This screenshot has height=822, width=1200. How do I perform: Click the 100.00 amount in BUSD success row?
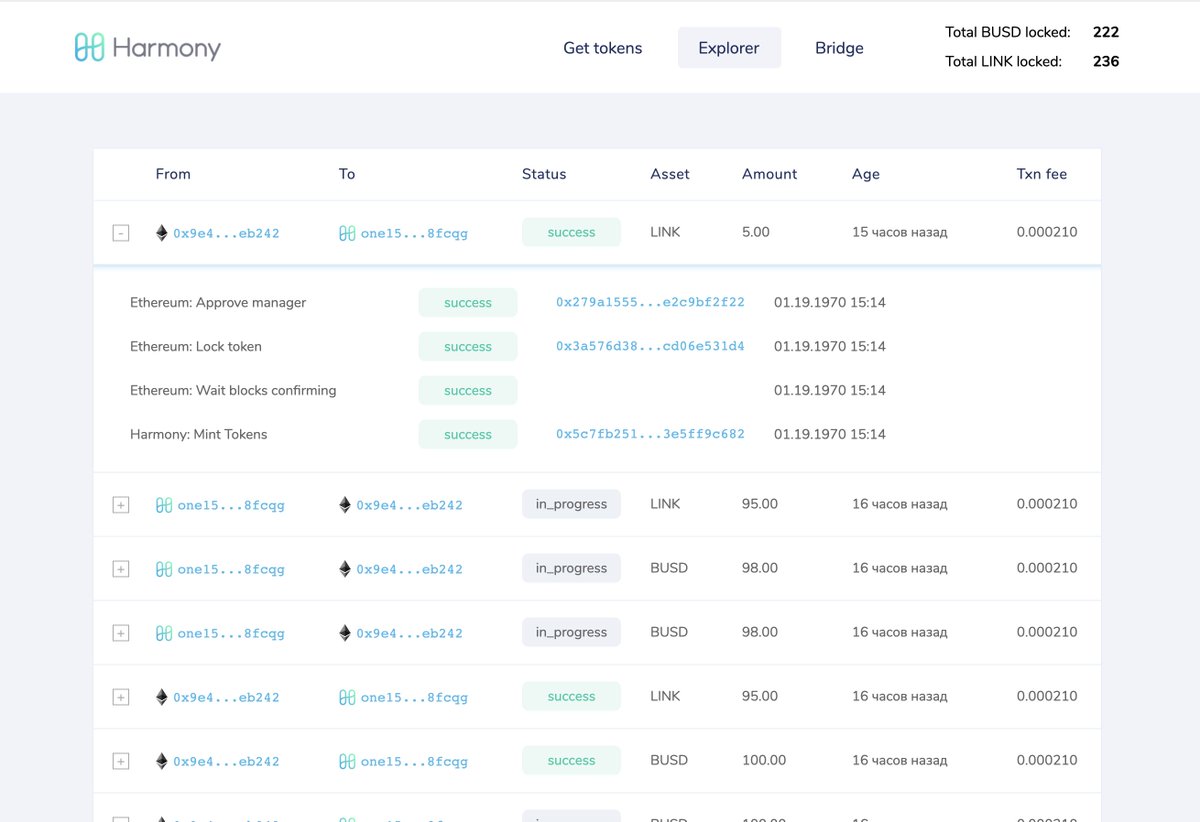764,760
